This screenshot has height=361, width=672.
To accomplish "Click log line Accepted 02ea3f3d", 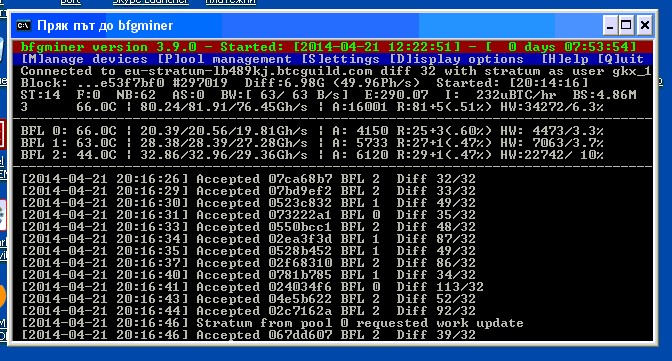I will [249, 239].
